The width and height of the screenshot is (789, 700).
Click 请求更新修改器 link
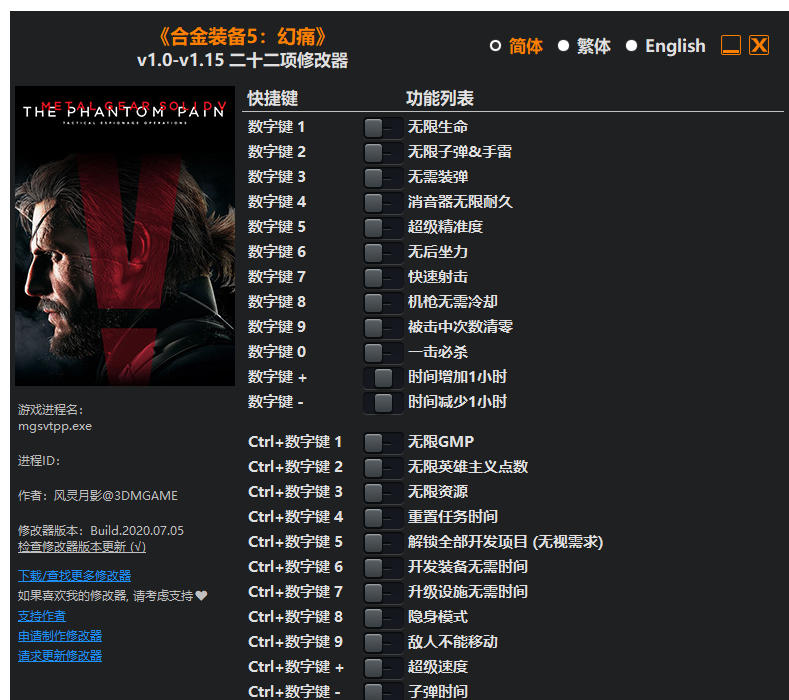click(60, 656)
